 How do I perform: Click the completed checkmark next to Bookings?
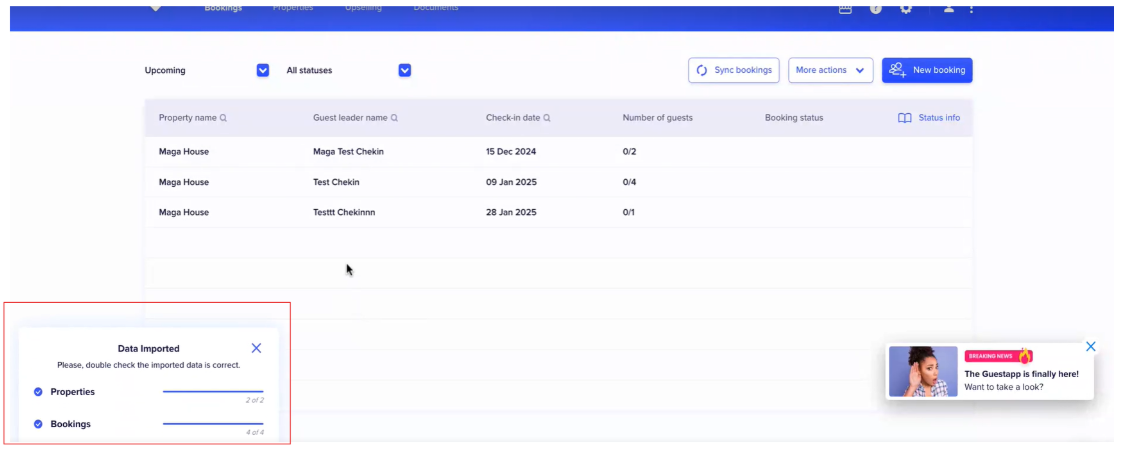(38, 424)
